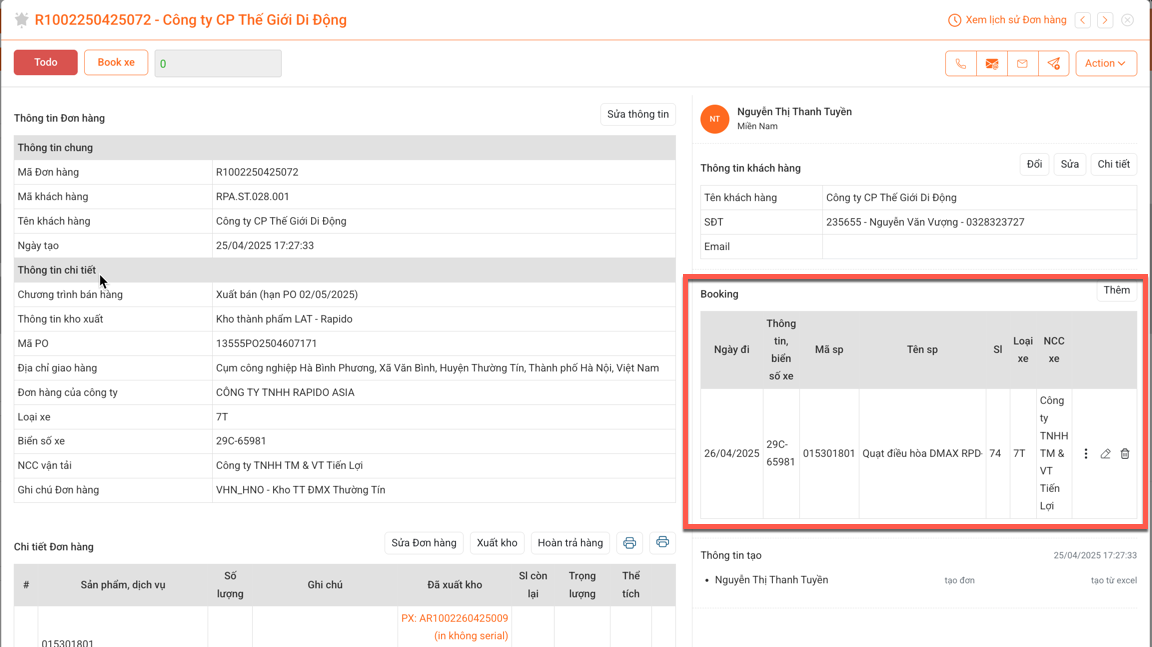Click Thêm to add booking
This screenshot has width=1152, height=647.
click(1117, 290)
